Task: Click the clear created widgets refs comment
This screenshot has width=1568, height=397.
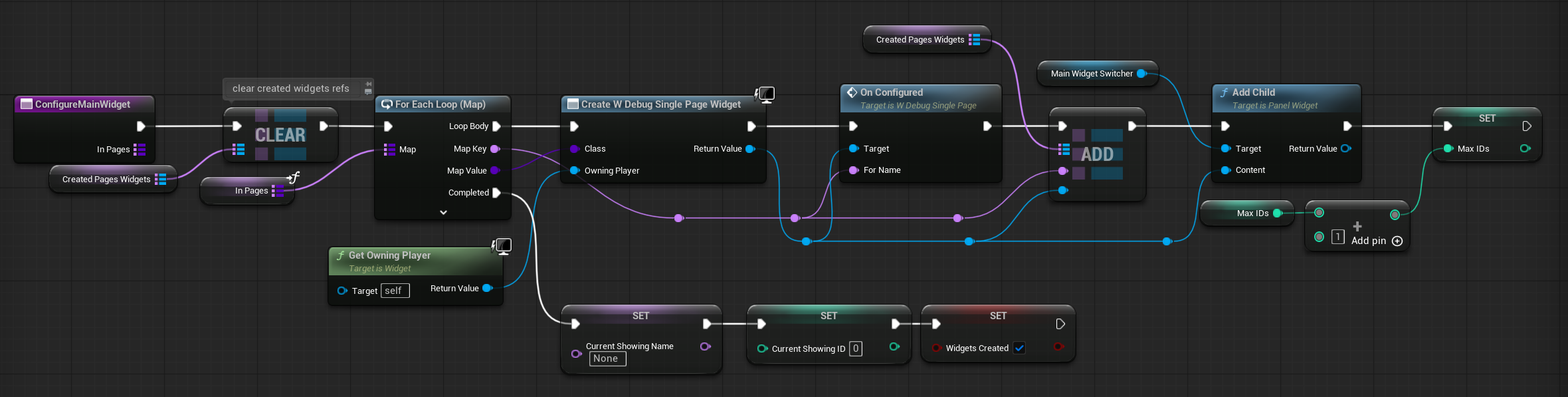Action: (291, 88)
